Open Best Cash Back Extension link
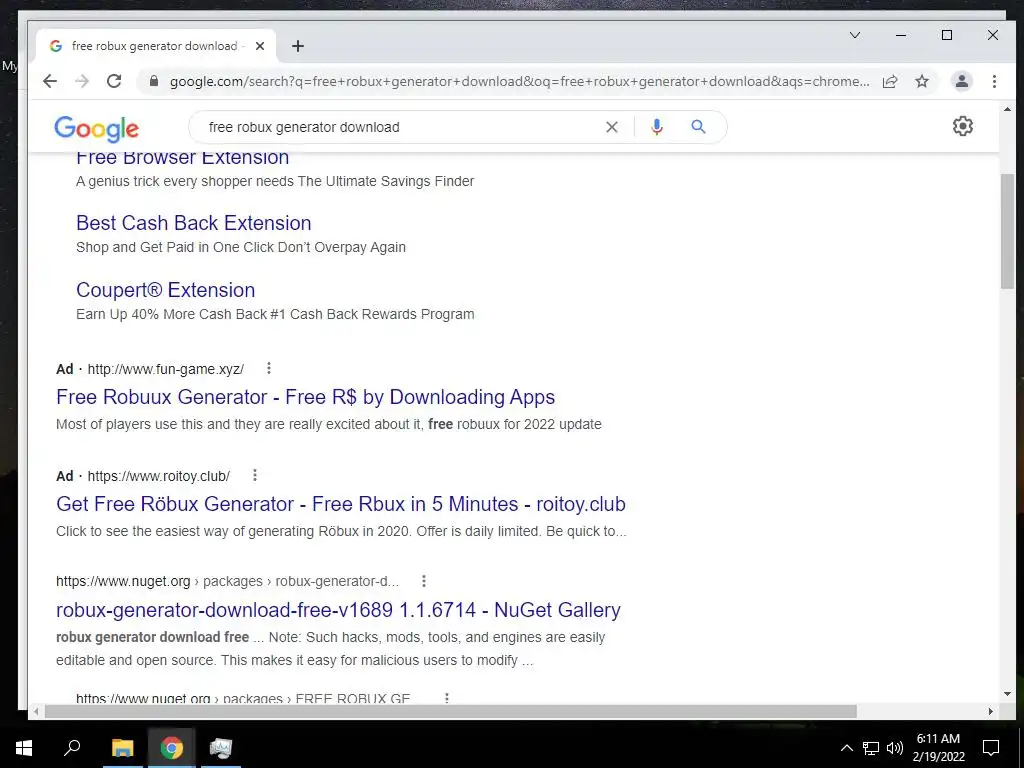This screenshot has width=1024, height=768. coord(193,223)
